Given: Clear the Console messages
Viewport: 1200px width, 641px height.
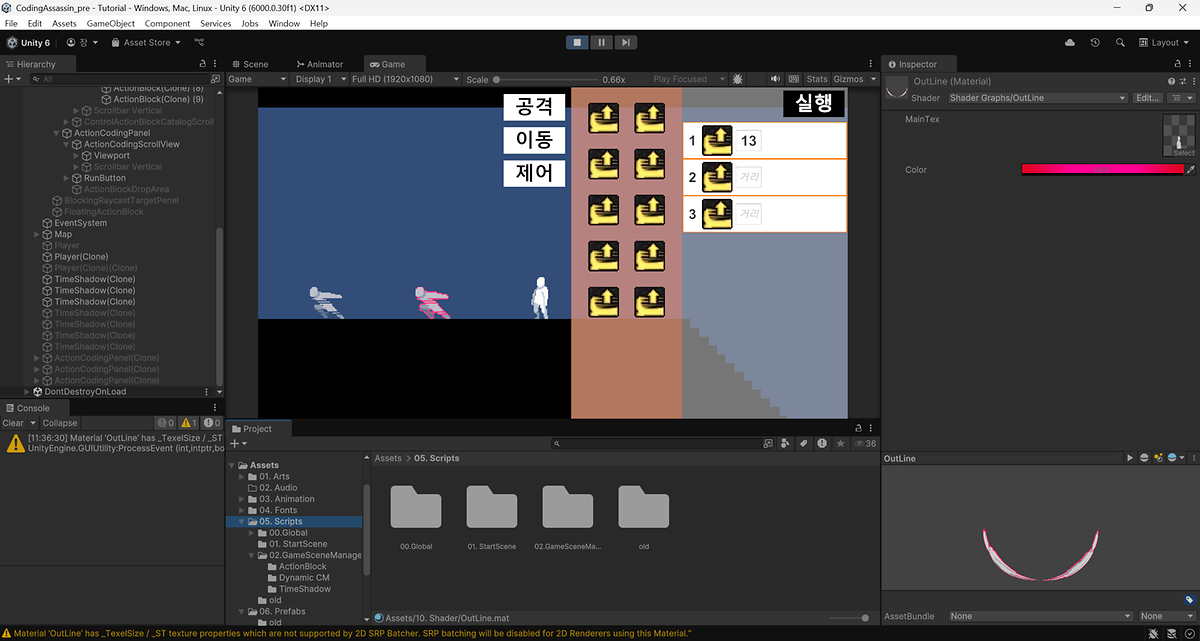Looking at the screenshot, I should (x=13, y=423).
